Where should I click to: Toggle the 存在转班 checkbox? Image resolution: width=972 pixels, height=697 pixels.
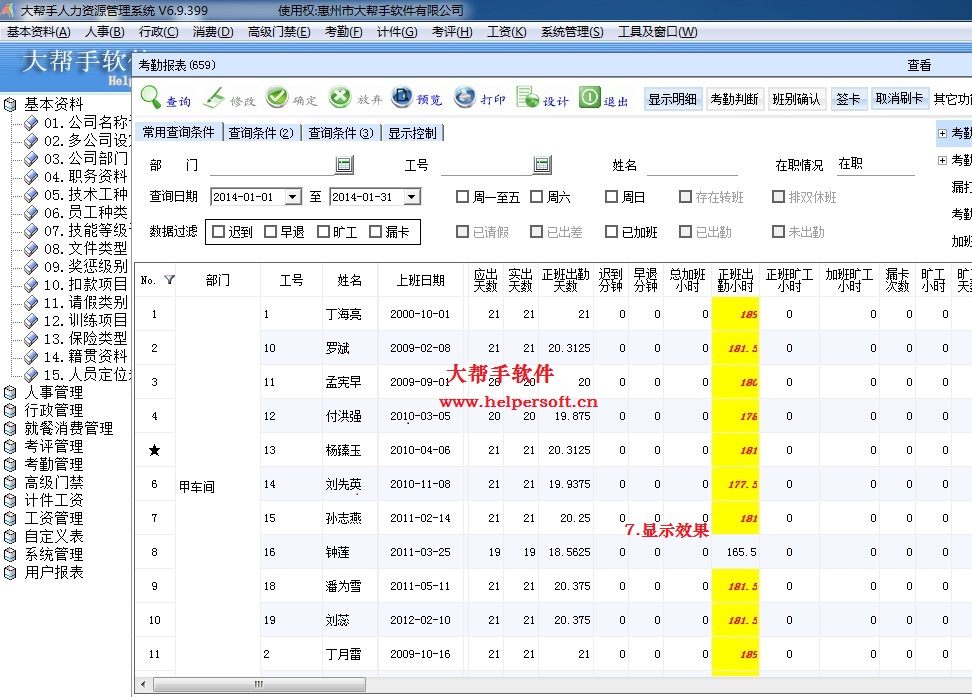point(685,197)
